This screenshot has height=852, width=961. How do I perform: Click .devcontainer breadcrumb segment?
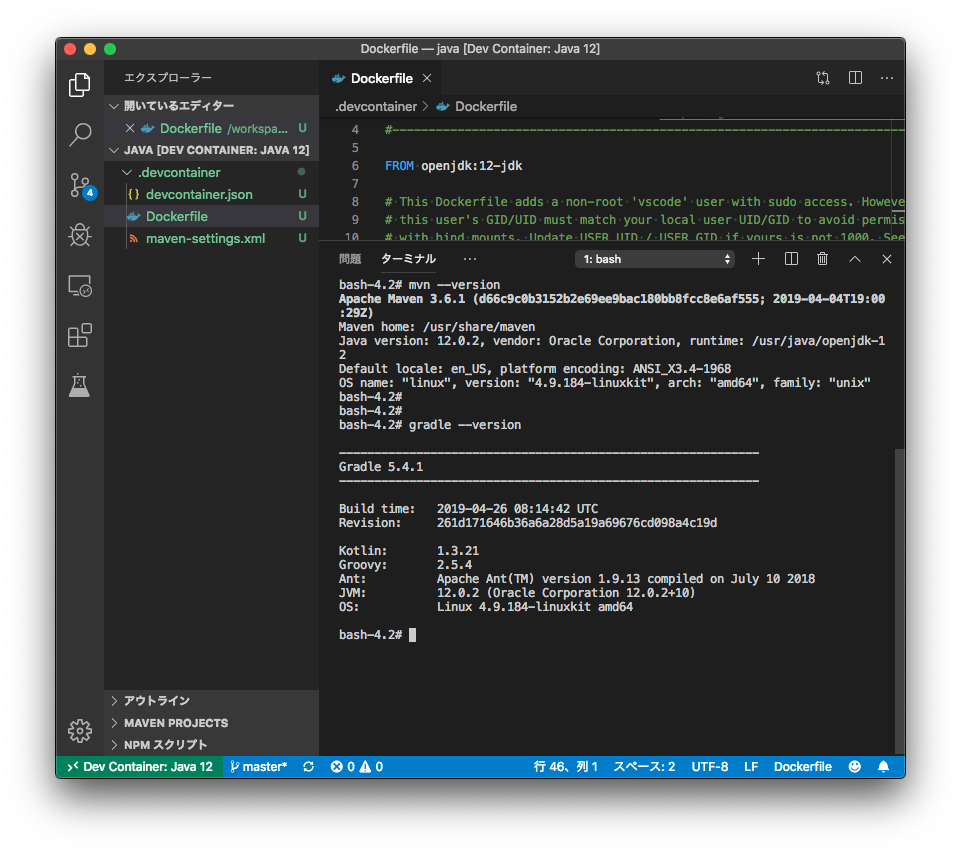click(376, 107)
